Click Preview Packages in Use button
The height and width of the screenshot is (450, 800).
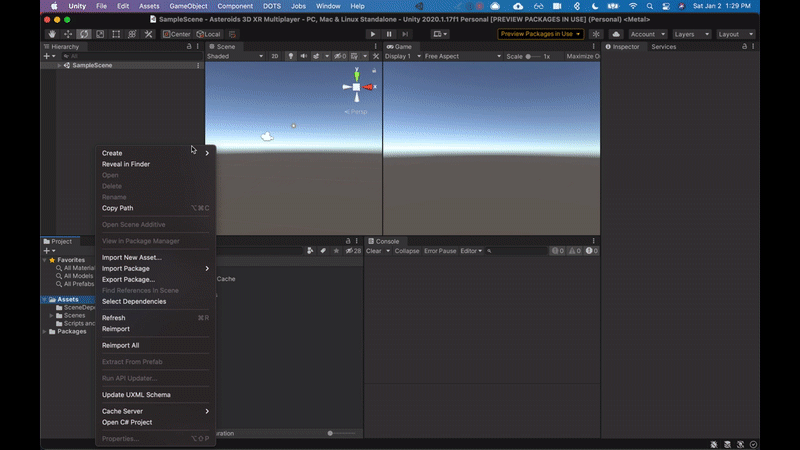(x=541, y=34)
